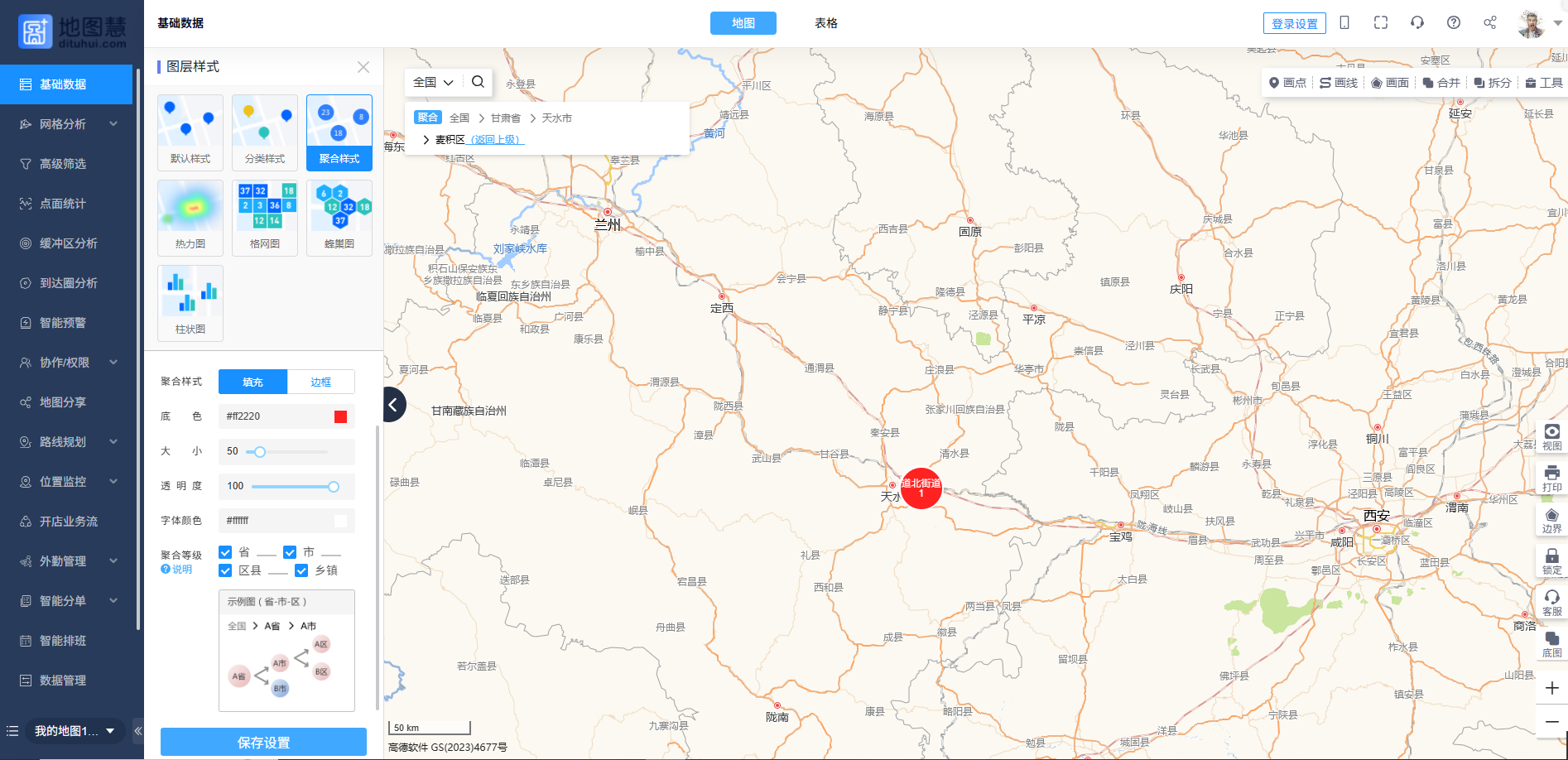
Task: Open the 全国 region dropdown
Action: pos(433,82)
